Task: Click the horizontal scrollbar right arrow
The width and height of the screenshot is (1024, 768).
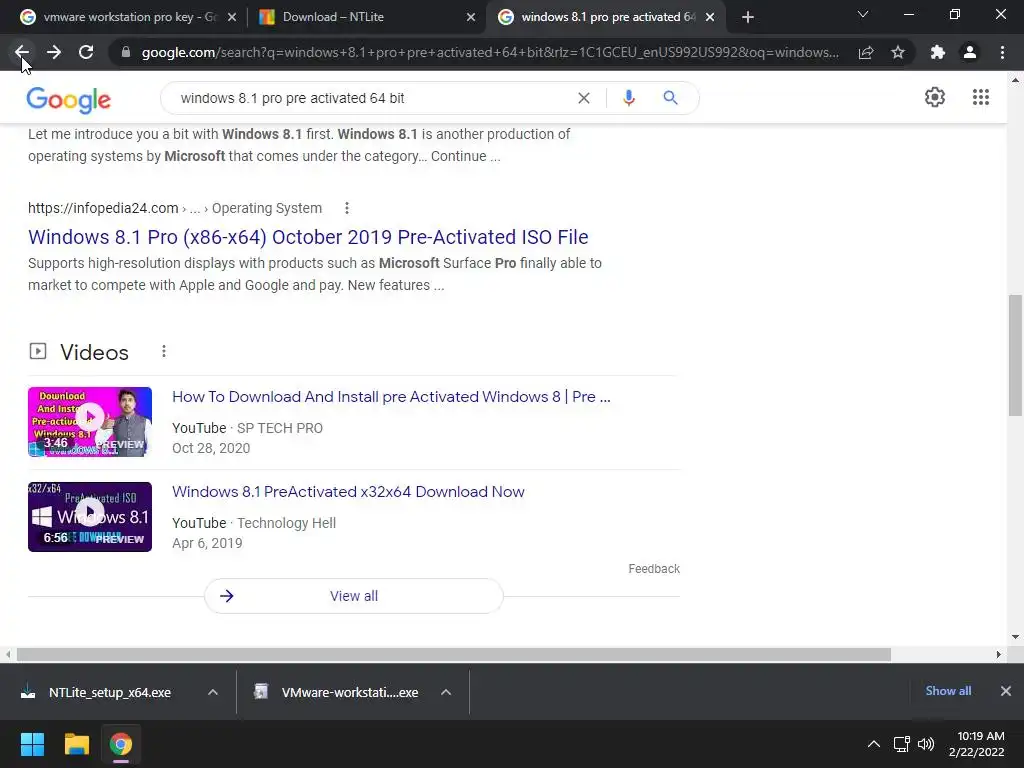Action: tap(999, 654)
